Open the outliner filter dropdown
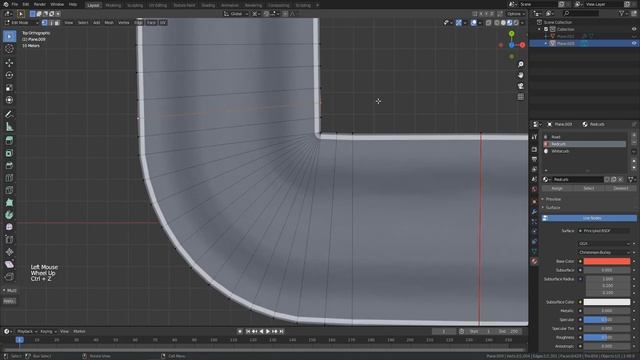The height and width of the screenshot is (360, 640). pyautogui.click(x=623, y=13)
